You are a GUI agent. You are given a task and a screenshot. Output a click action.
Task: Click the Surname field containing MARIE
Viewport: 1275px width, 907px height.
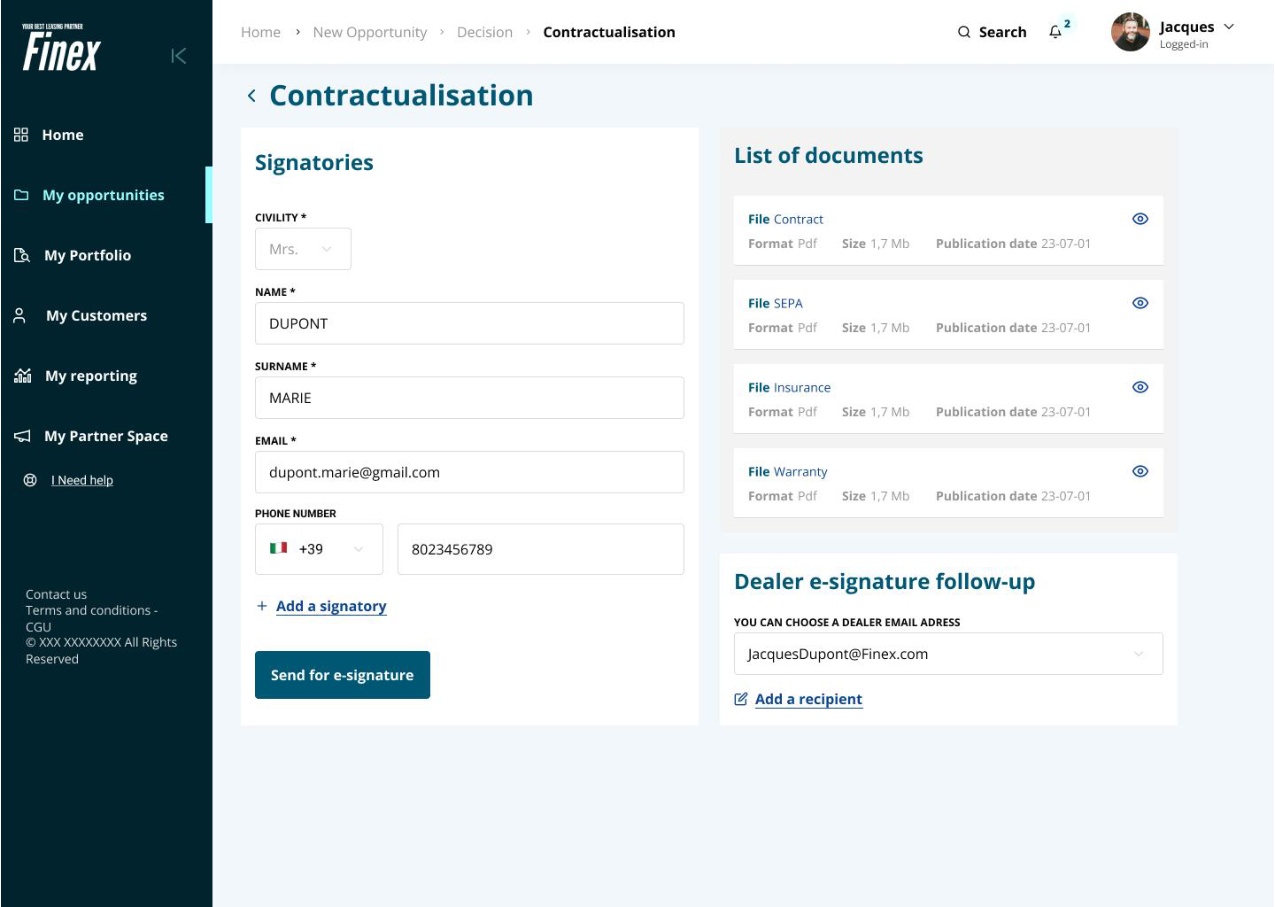pos(470,397)
